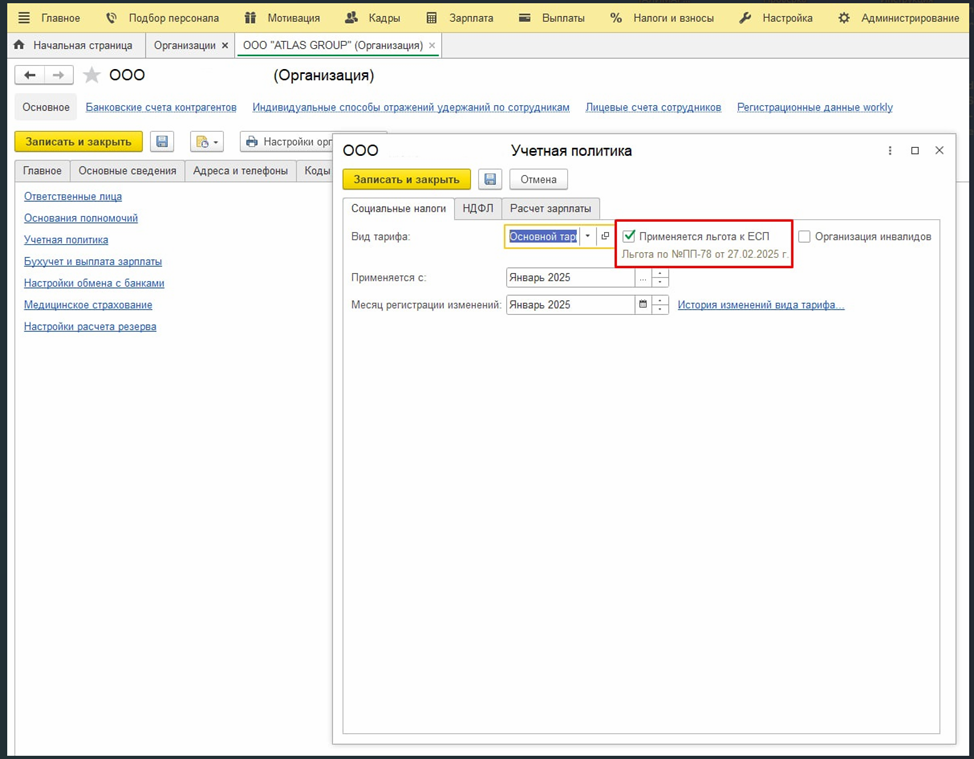Open Ответственные лица link
974x759 pixels.
[73, 196]
